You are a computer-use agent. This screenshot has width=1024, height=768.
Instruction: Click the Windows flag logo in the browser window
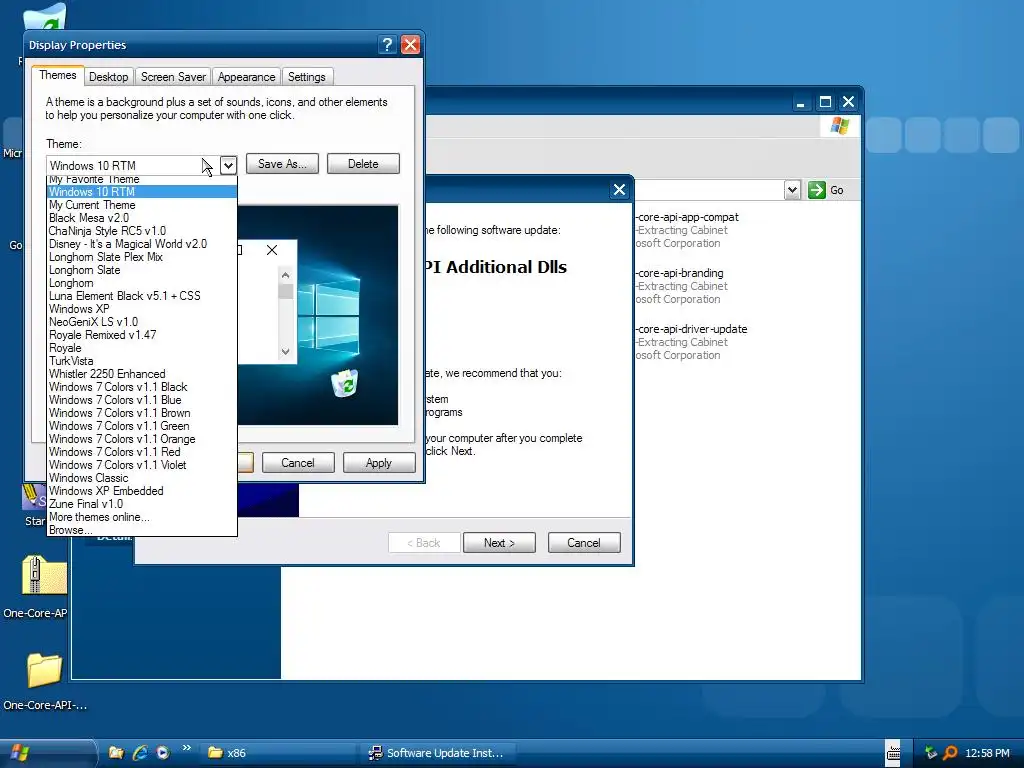(x=840, y=125)
